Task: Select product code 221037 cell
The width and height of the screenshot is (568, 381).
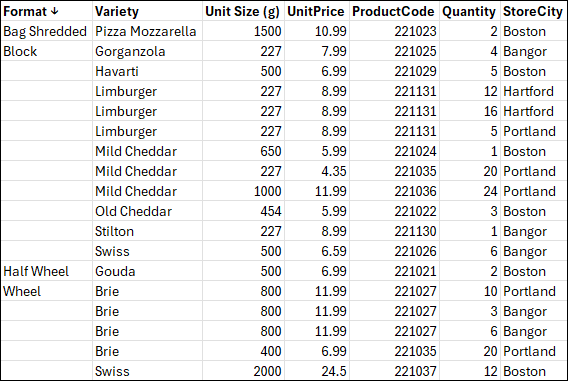Action: [x=394, y=371]
